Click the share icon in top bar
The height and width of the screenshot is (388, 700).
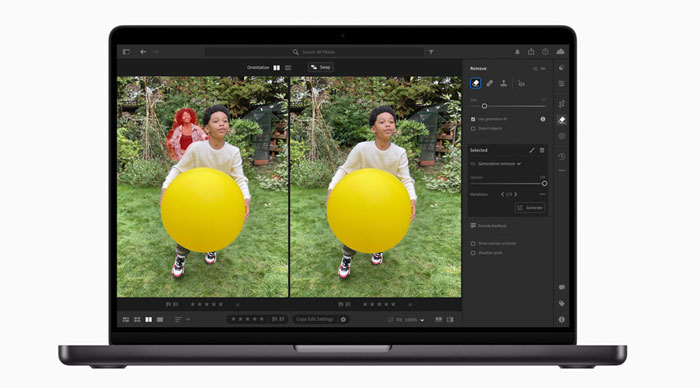(531, 52)
